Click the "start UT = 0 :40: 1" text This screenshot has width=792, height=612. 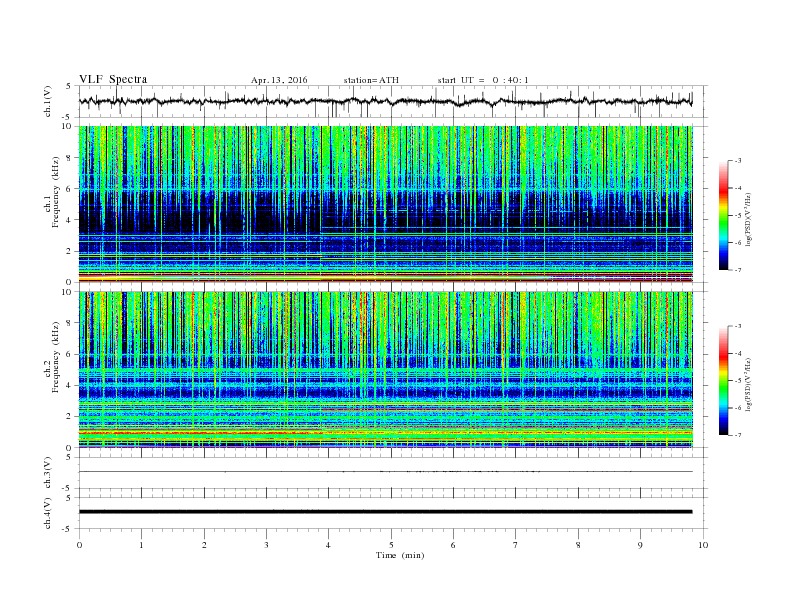[483, 80]
